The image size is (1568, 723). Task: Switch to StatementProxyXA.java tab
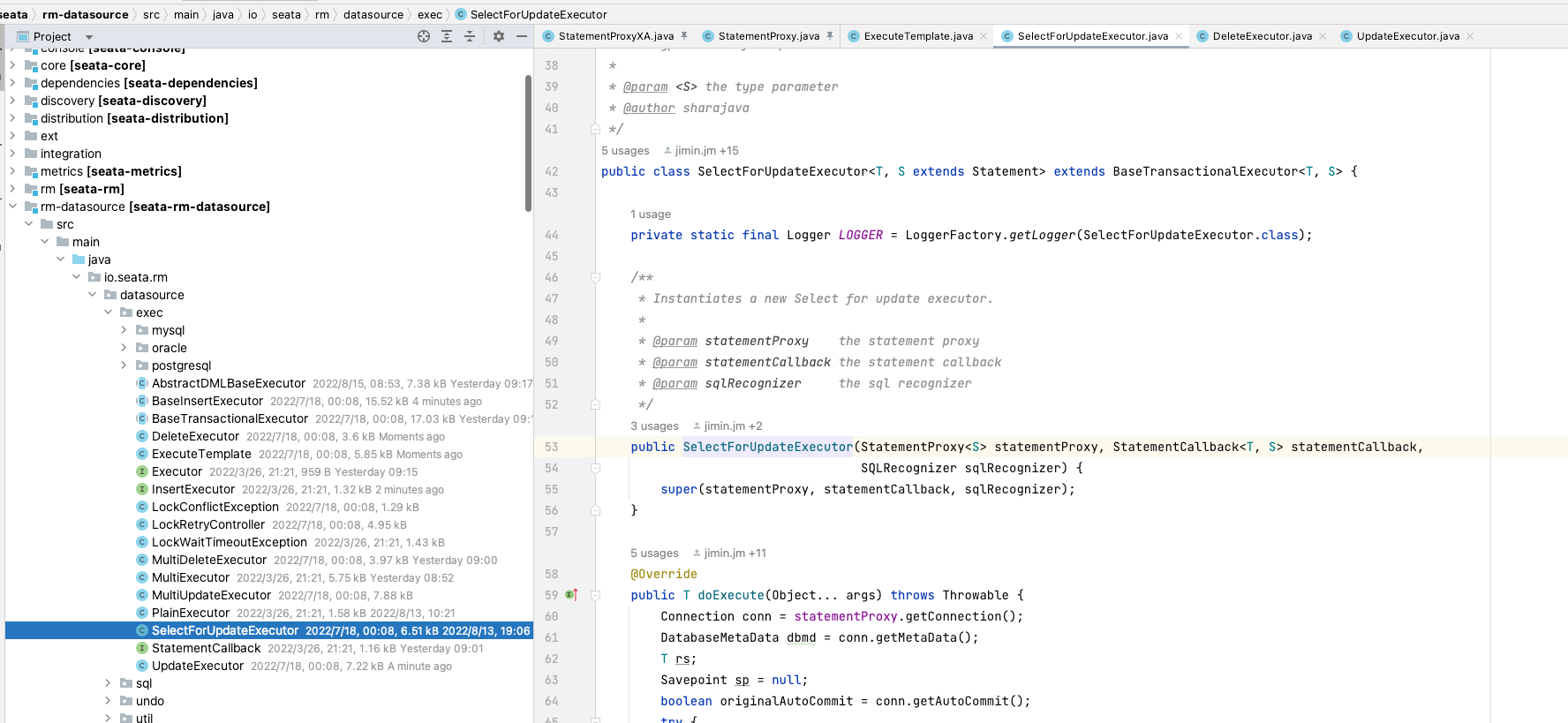click(x=615, y=36)
